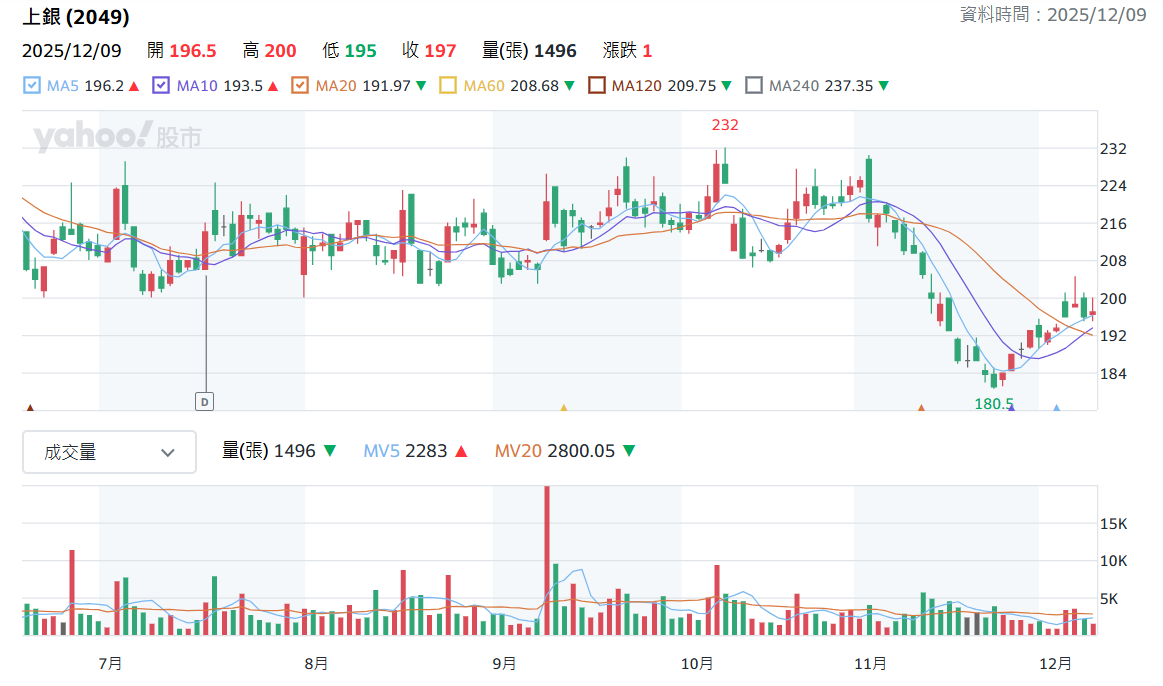The width and height of the screenshot is (1163, 686).
Task: Click the 上銀 (2049) stock title
Action: (x=76, y=16)
